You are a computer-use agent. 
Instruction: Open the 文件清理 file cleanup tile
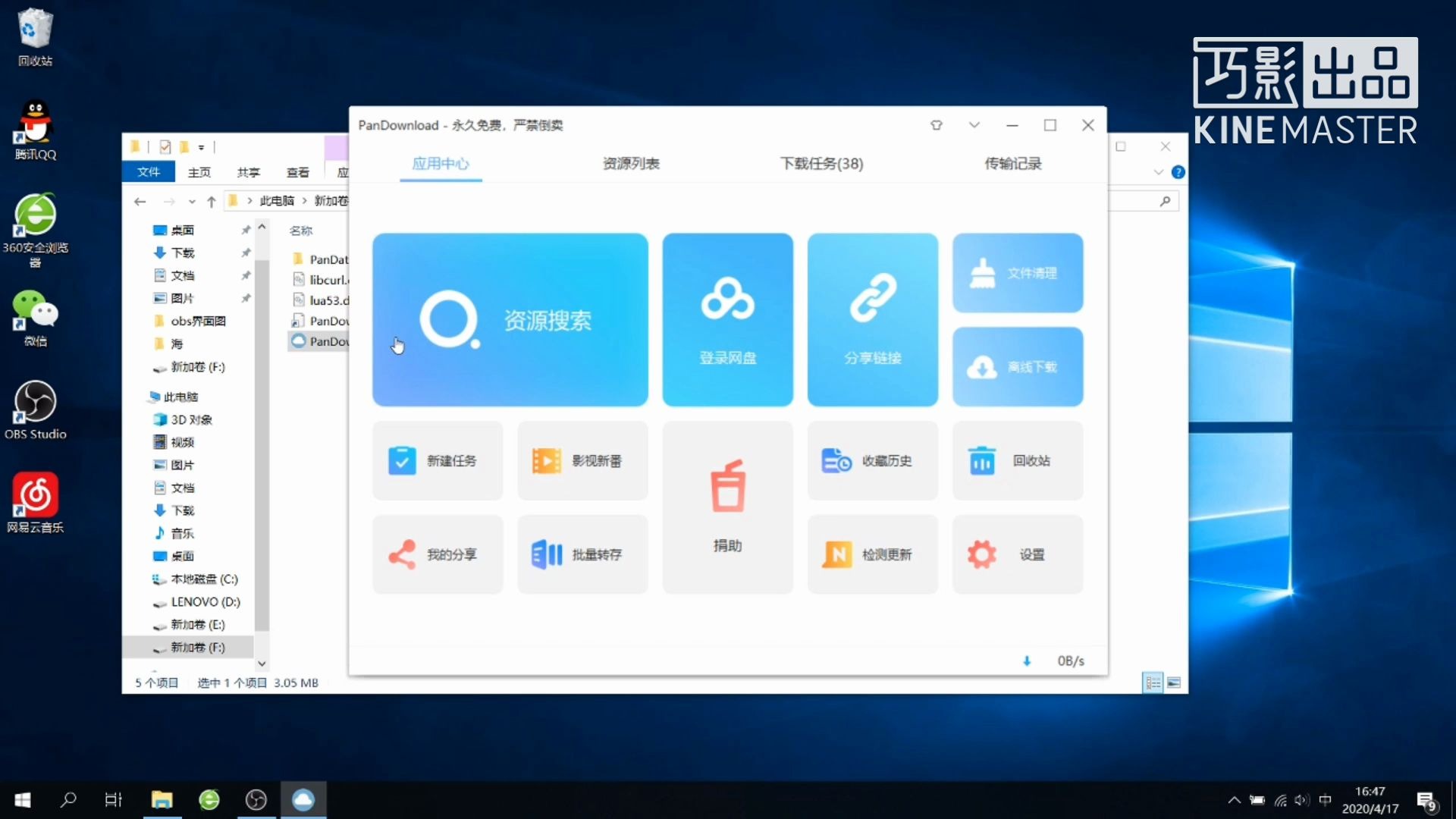tap(1017, 272)
